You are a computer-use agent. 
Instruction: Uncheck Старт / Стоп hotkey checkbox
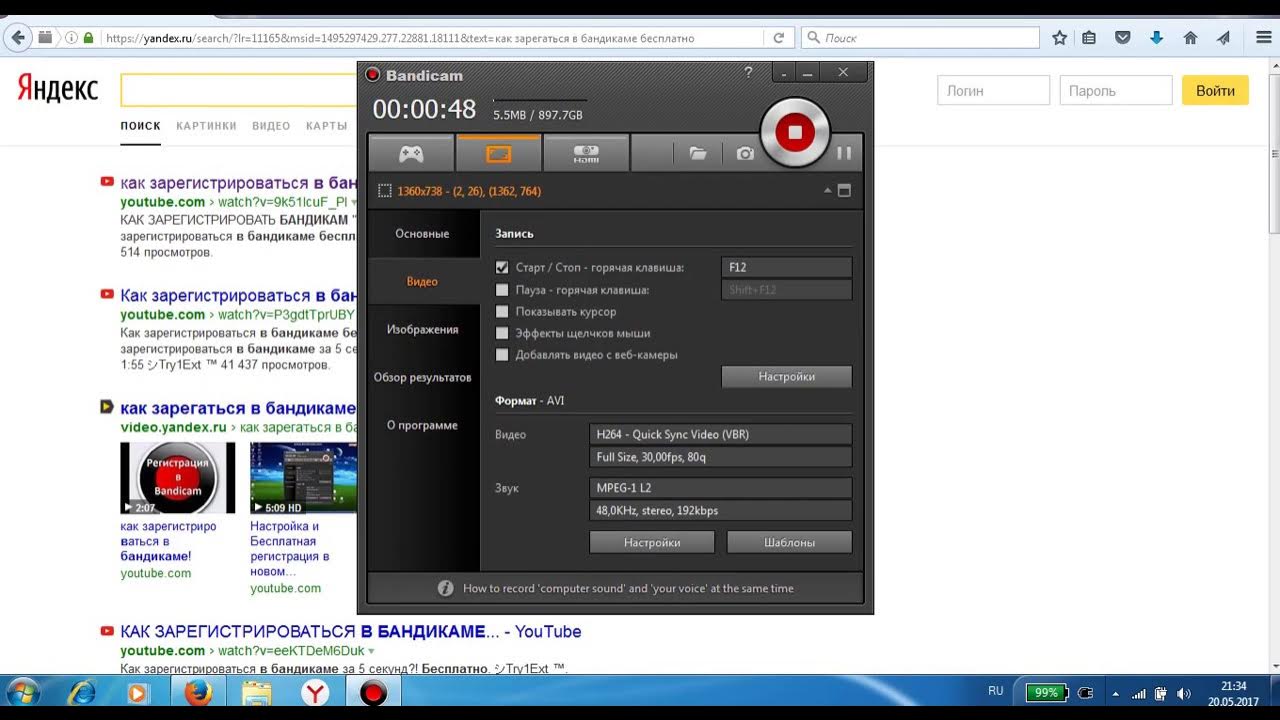502,268
